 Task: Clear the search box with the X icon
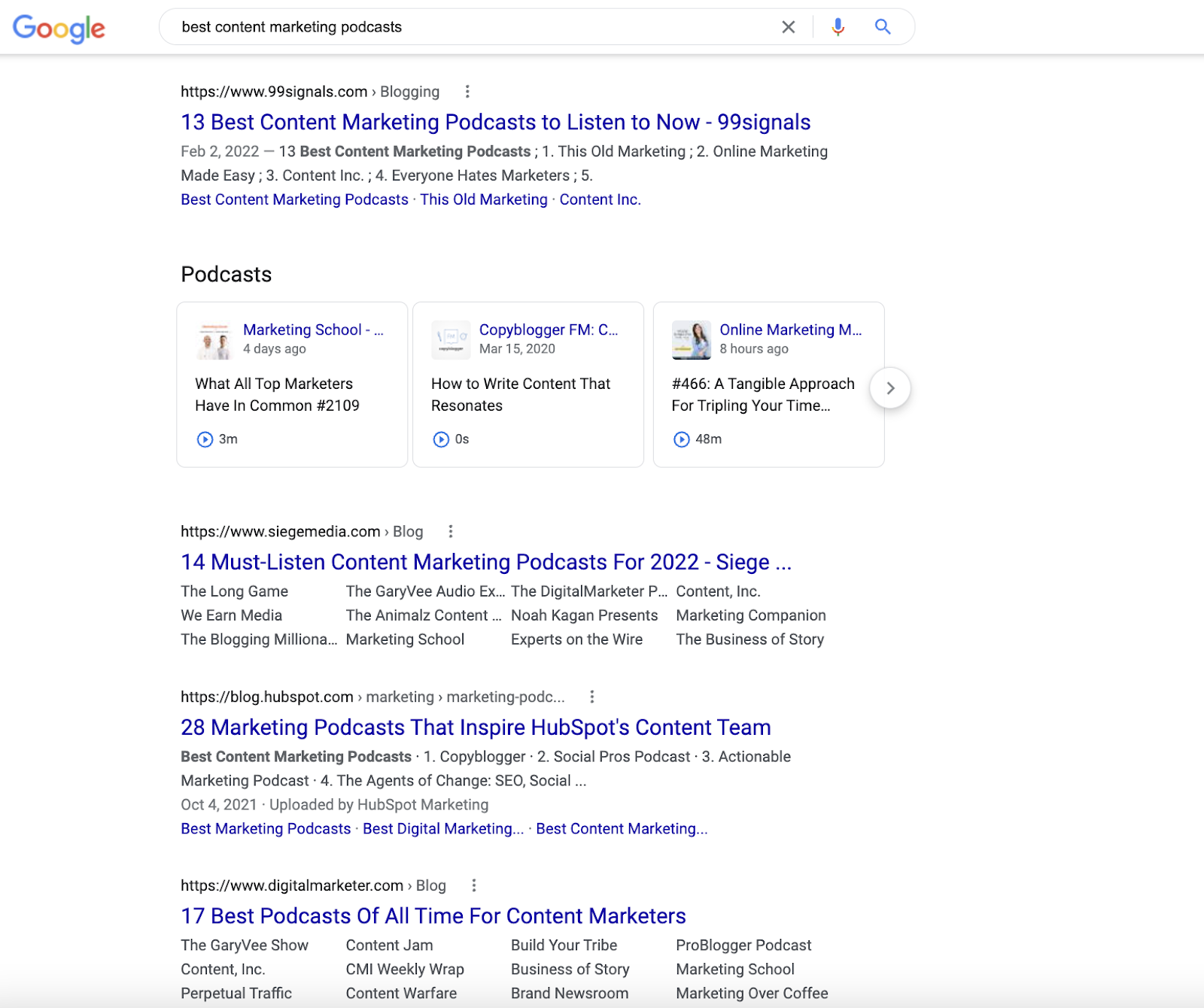point(788,27)
